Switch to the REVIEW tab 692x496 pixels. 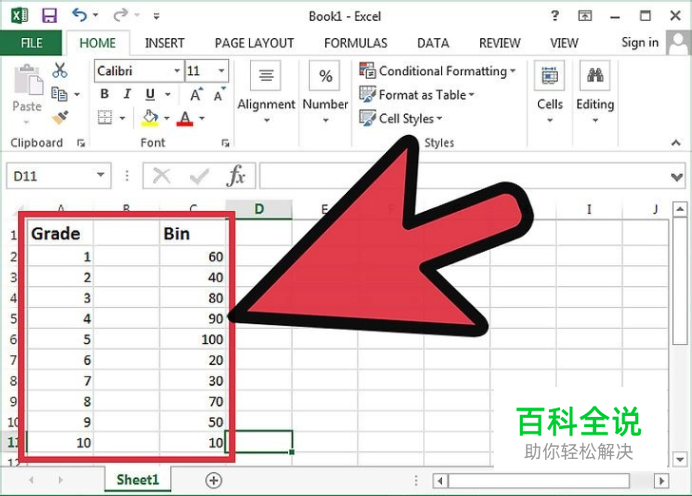click(500, 43)
